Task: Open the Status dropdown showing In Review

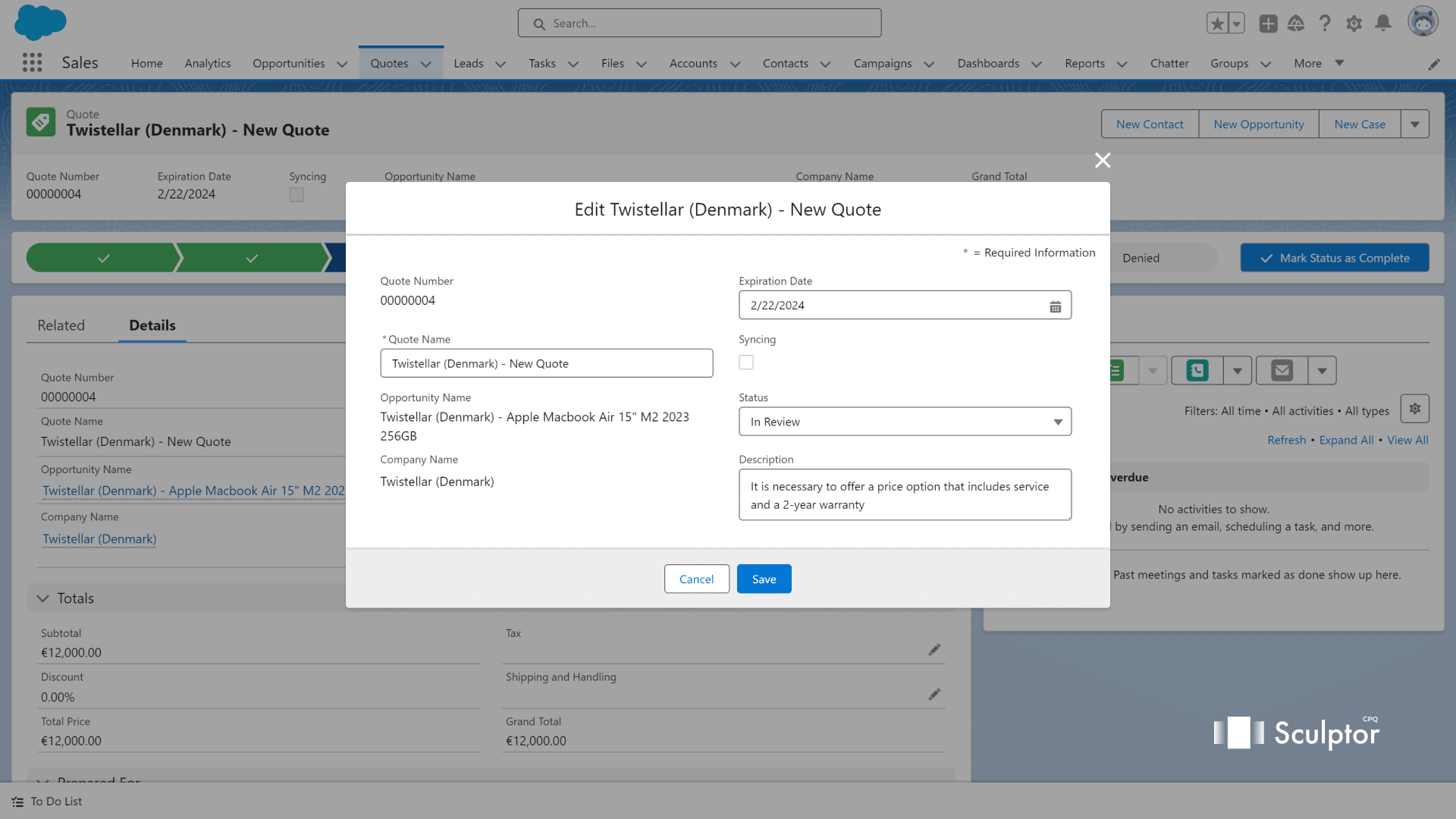Action: point(905,422)
